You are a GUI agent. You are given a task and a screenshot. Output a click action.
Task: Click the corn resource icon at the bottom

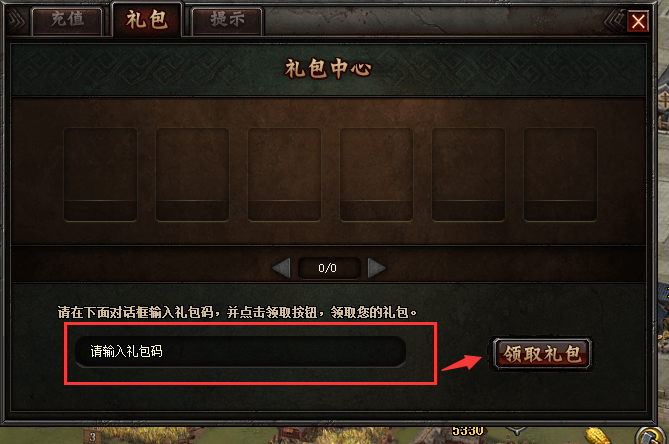597,436
